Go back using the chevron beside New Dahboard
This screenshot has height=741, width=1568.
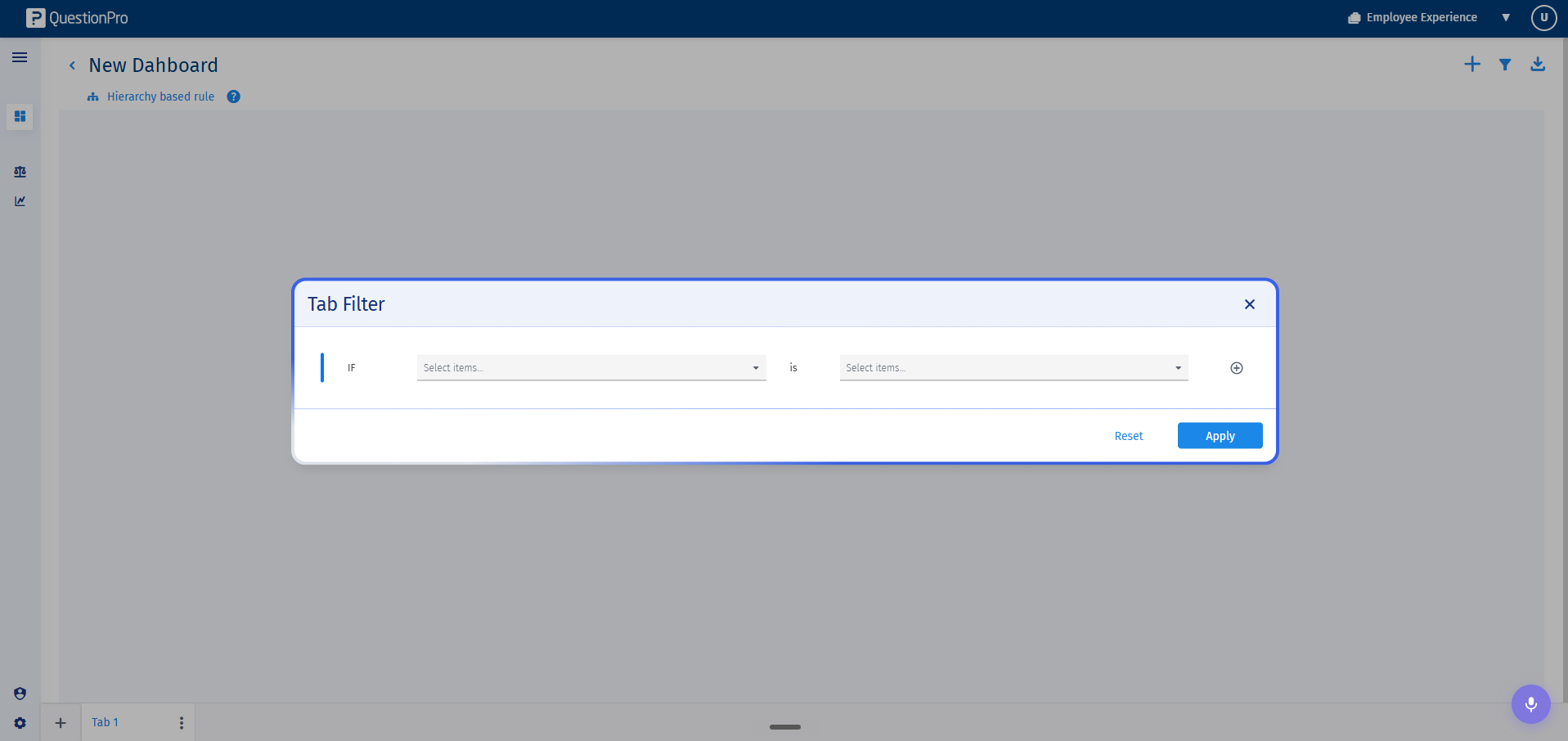(x=72, y=65)
